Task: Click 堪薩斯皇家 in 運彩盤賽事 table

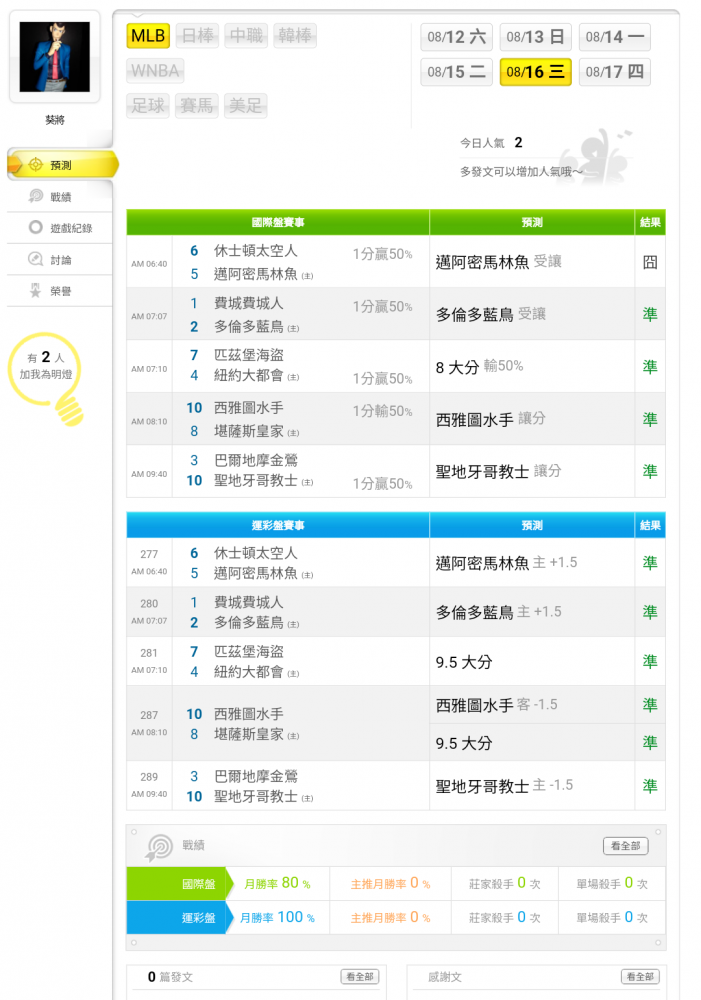Action: pos(249,734)
